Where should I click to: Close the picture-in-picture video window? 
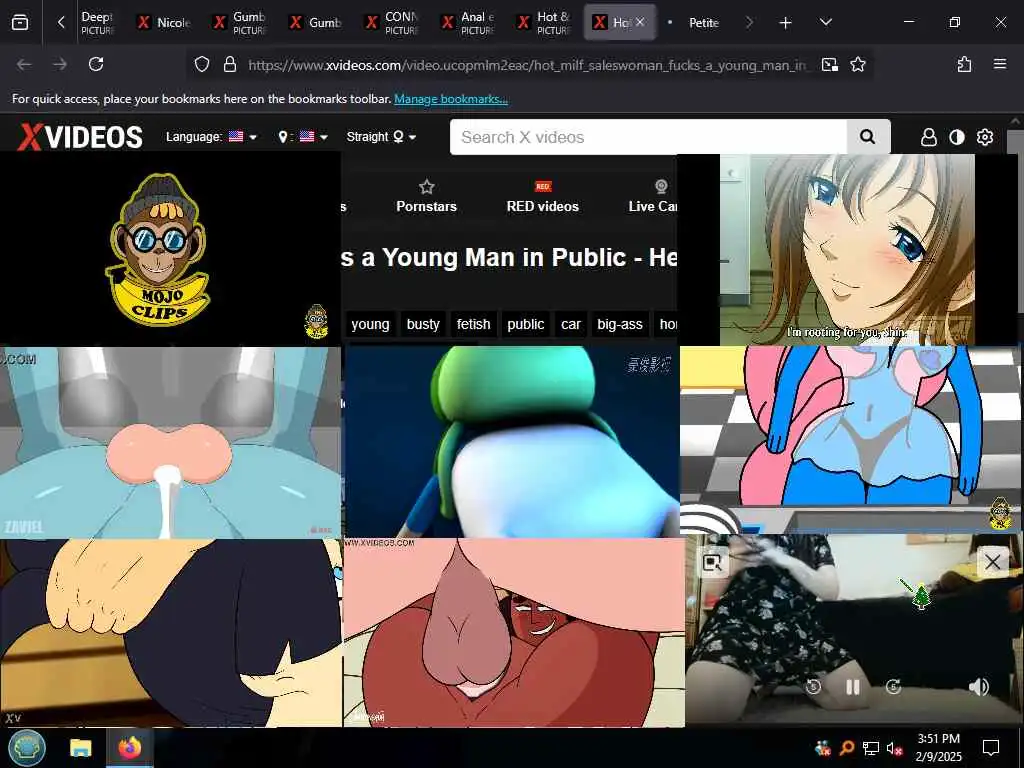(993, 562)
